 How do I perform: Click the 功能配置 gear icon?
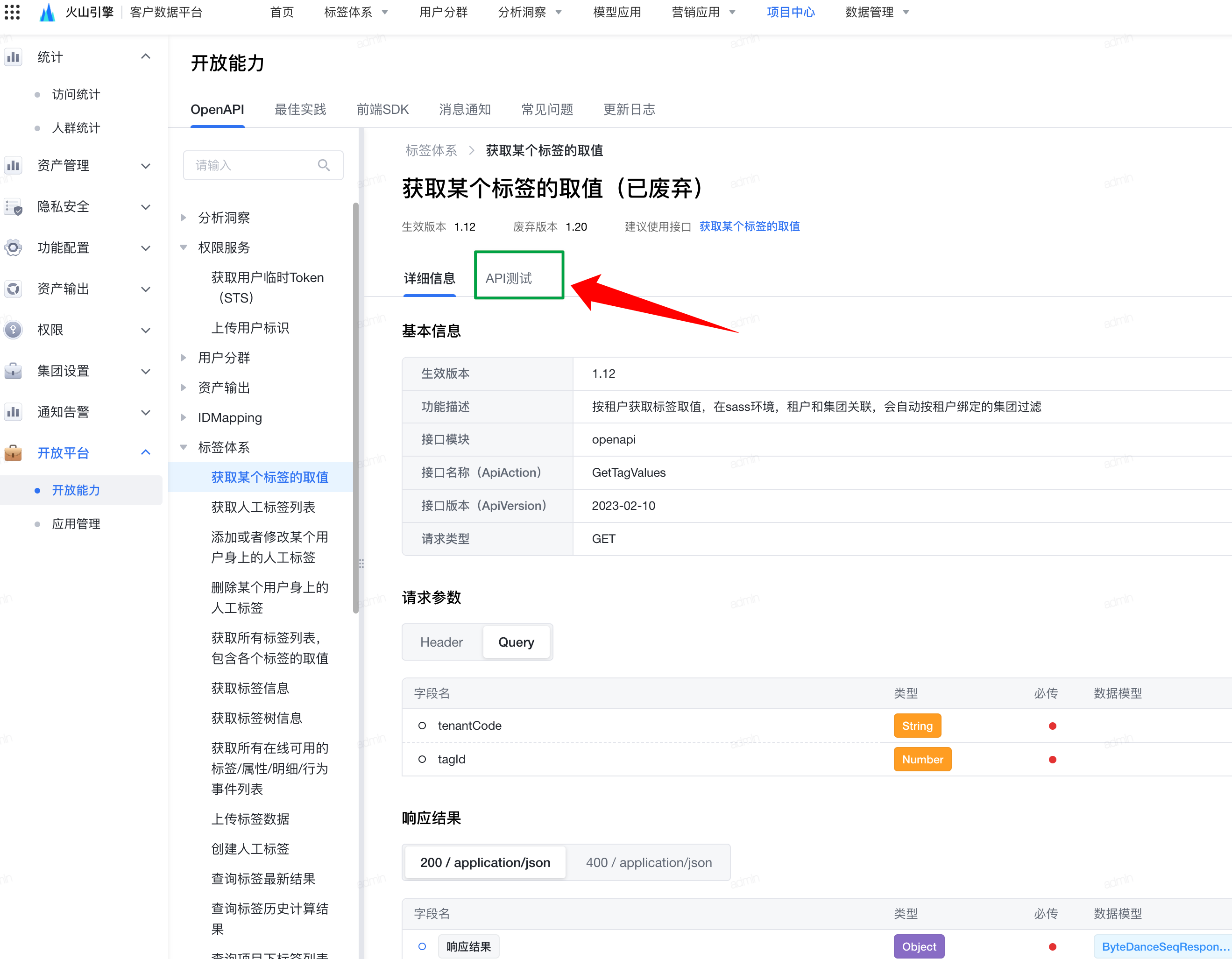click(x=13, y=248)
